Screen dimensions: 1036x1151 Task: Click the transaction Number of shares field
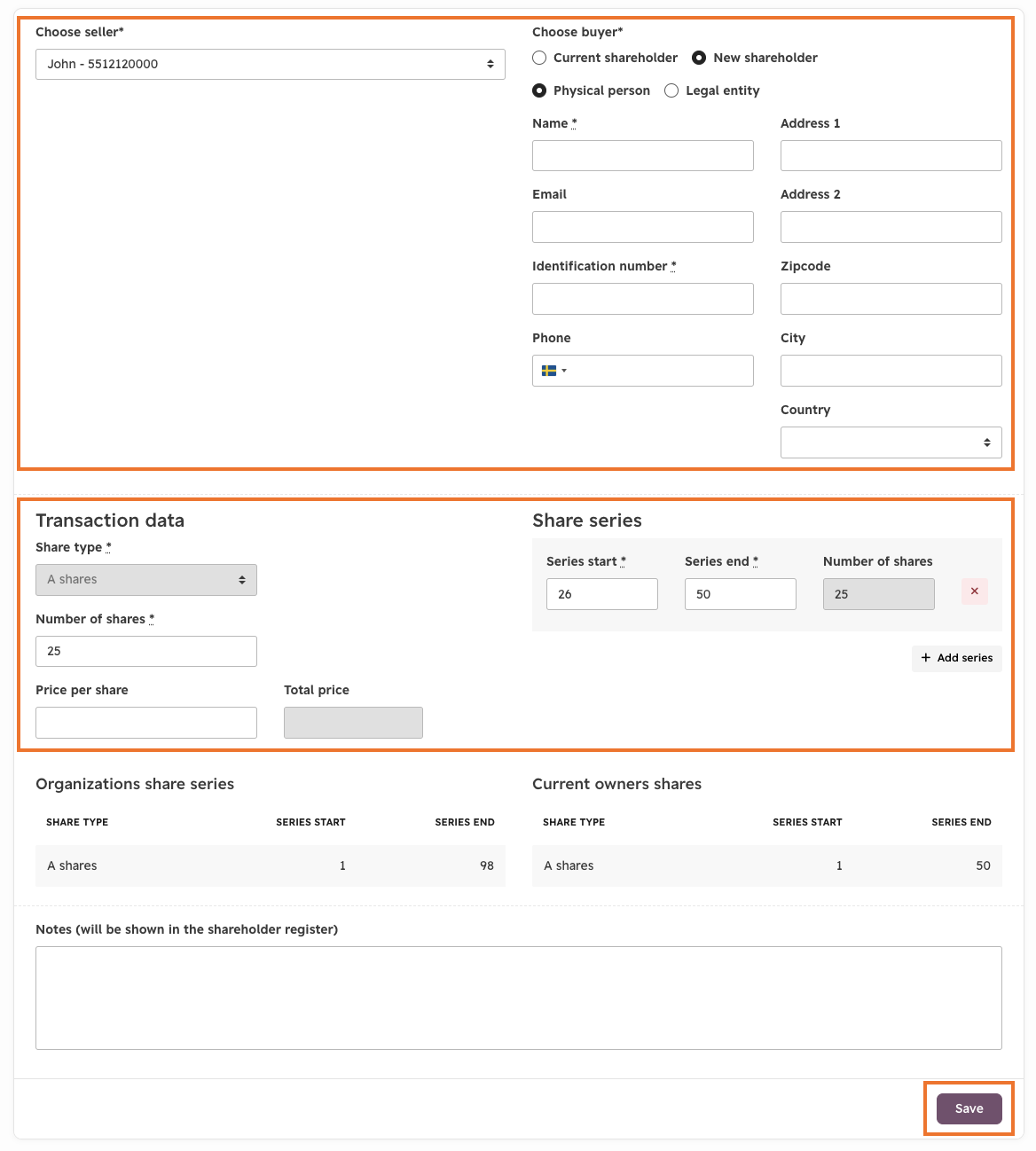(146, 651)
